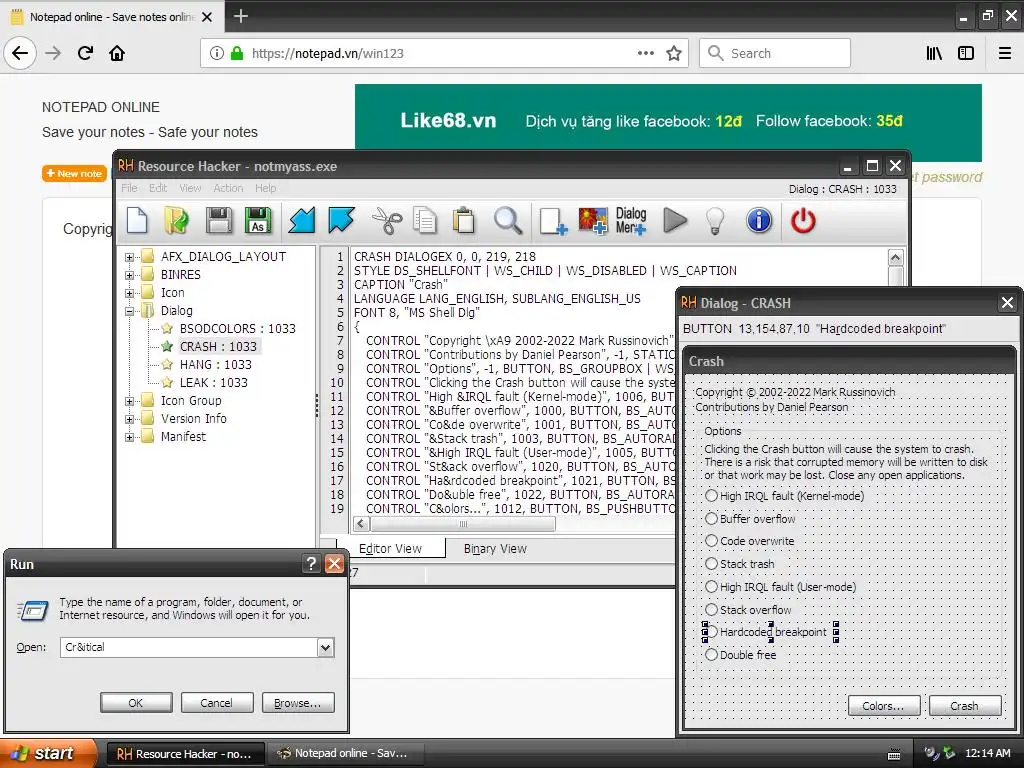This screenshot has height=768, width=1024.
Task: Select High IRQL fault (Kernel-mode) radio button
Action: coord(711,496)
